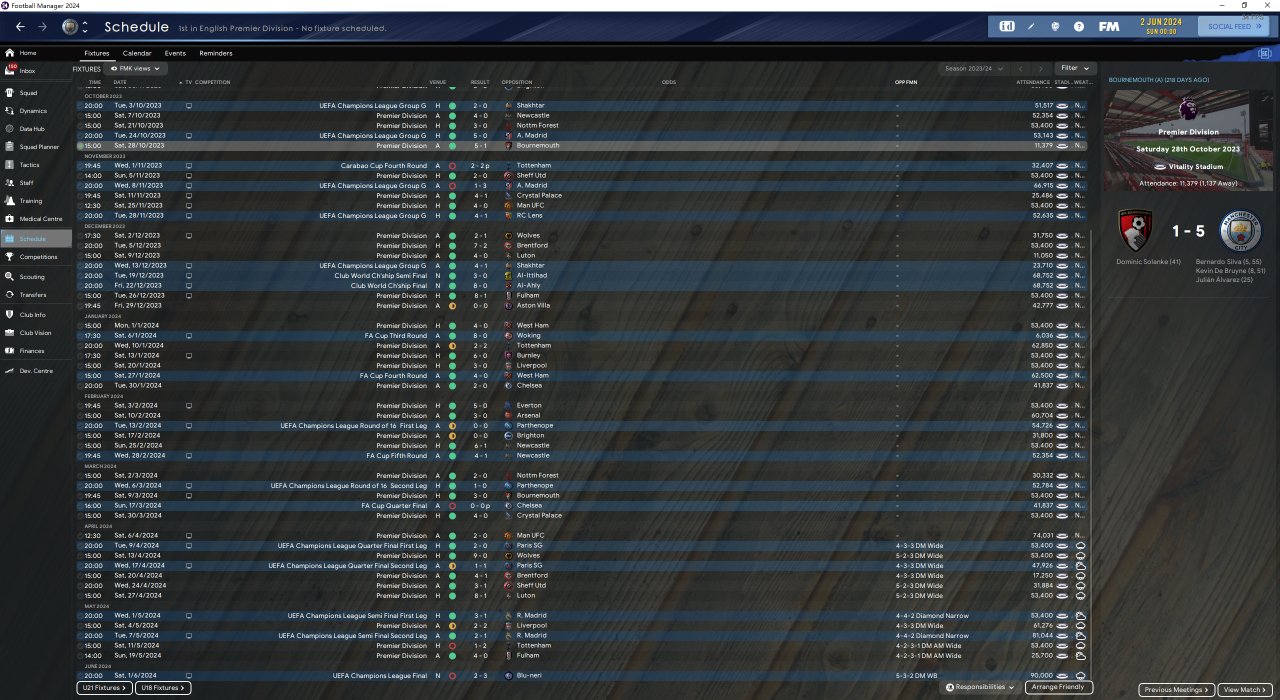Open the Season 2023/24 dropdown
Image resolution: width=1280 pixels, height=700 pixels.
click(972, 69)
